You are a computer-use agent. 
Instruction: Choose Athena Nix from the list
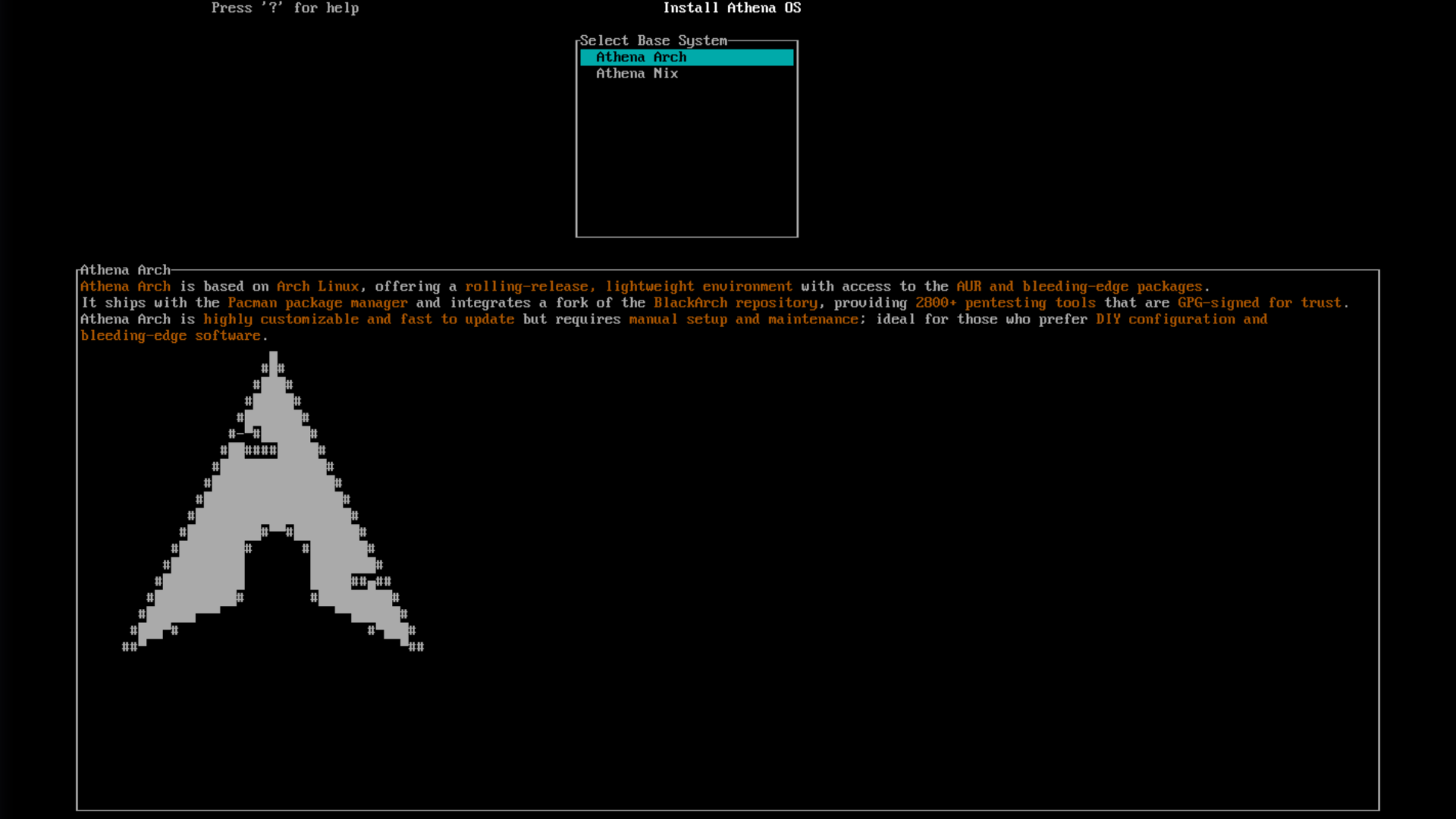(636, 73)
